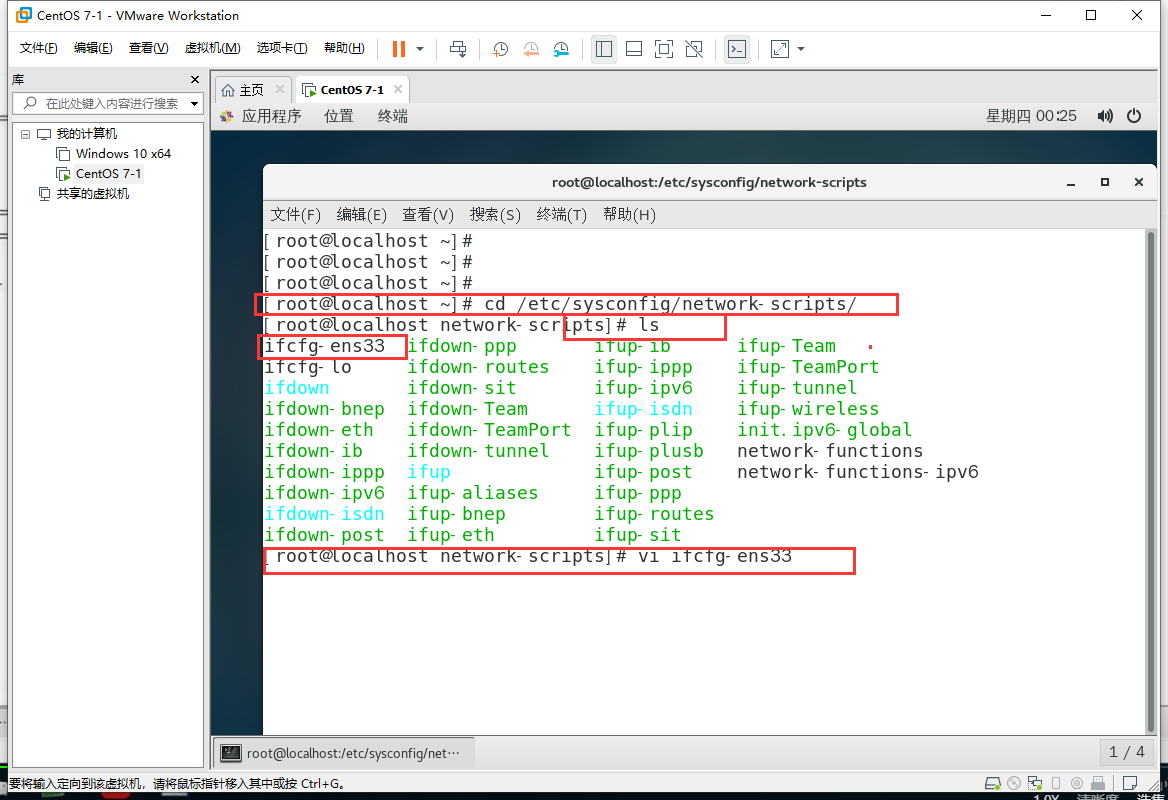Enter full screen mode icon
1168x800 pixels.
click(664, 49)
